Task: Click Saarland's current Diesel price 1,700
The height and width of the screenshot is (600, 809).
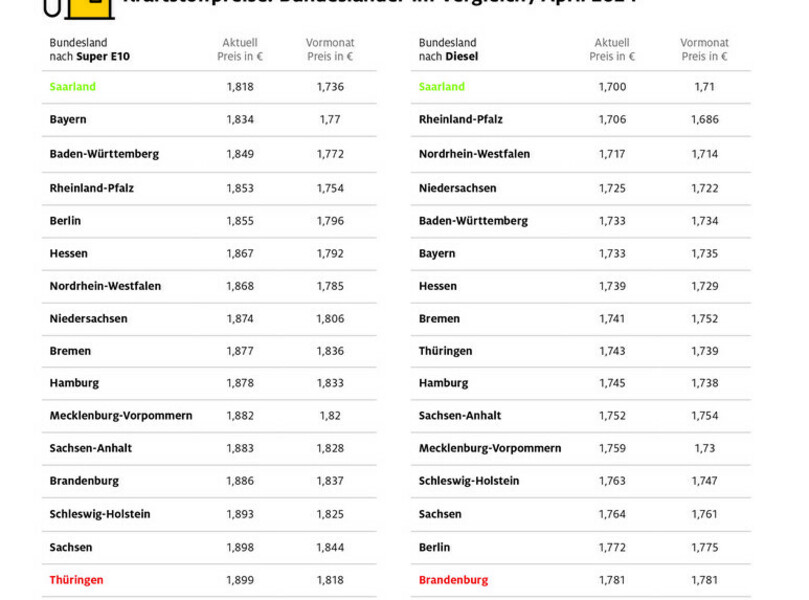Action: click(612, 87)
